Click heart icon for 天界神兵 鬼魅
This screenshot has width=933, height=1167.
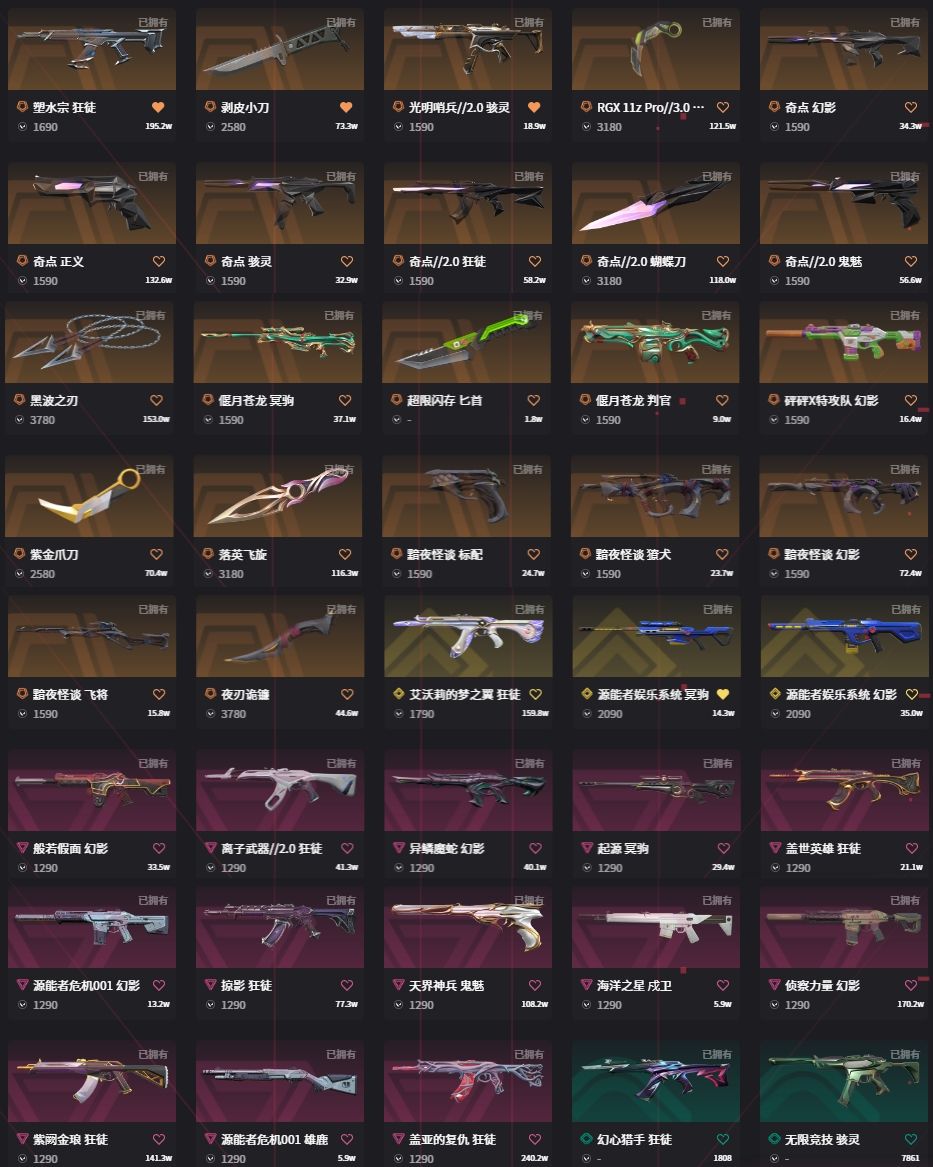point(534,985)
